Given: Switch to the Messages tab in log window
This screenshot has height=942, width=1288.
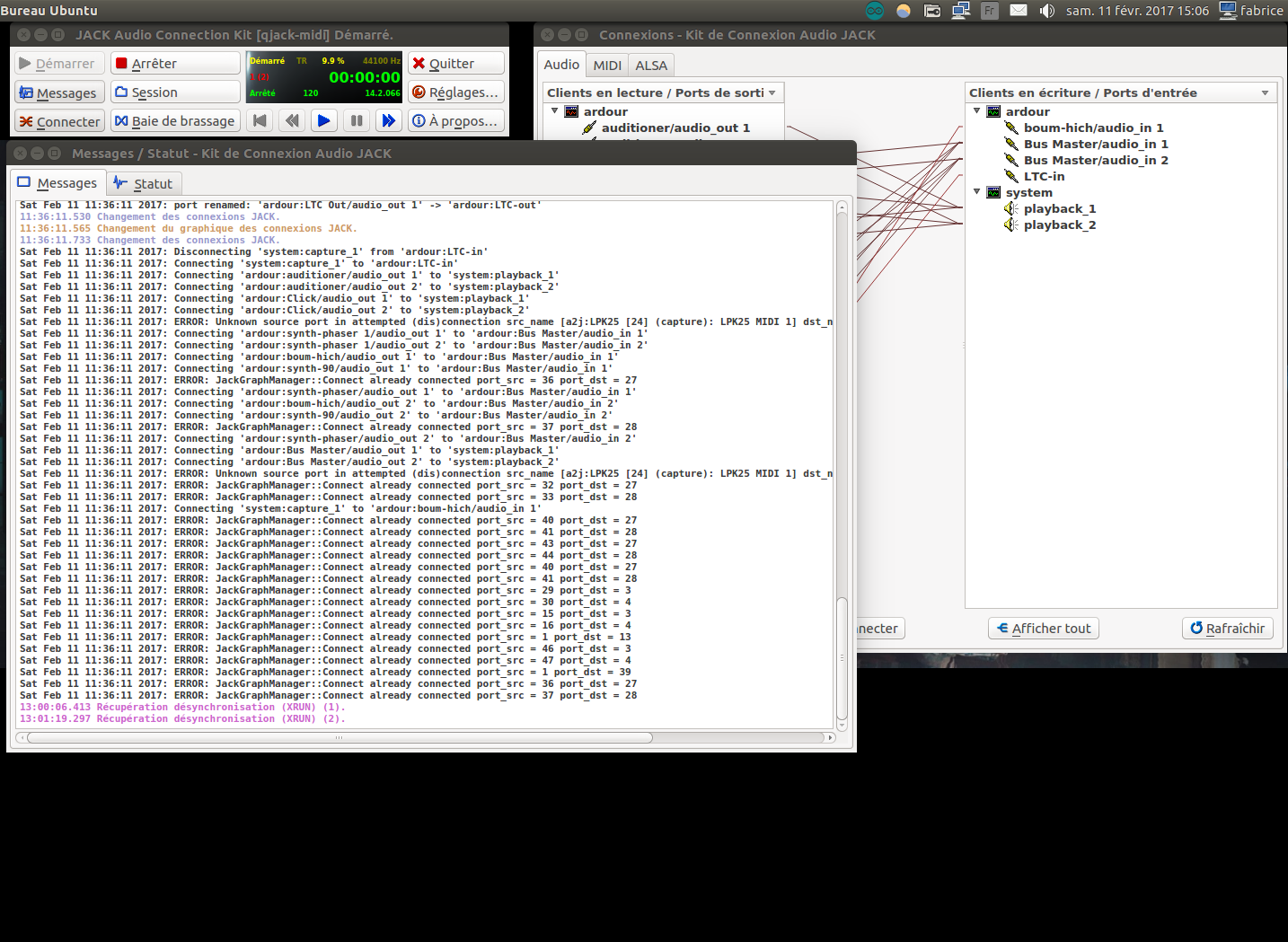Looking at the screenshot, I should click(x=57, y=183).
